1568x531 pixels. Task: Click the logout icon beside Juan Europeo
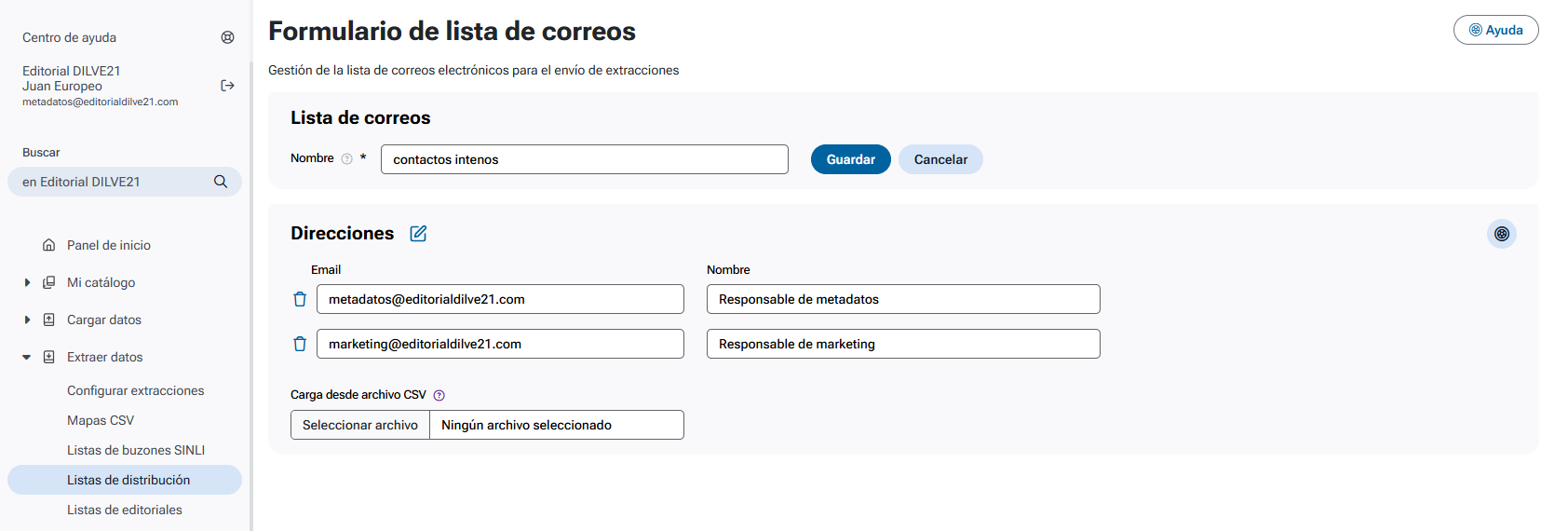coord(227,86)
